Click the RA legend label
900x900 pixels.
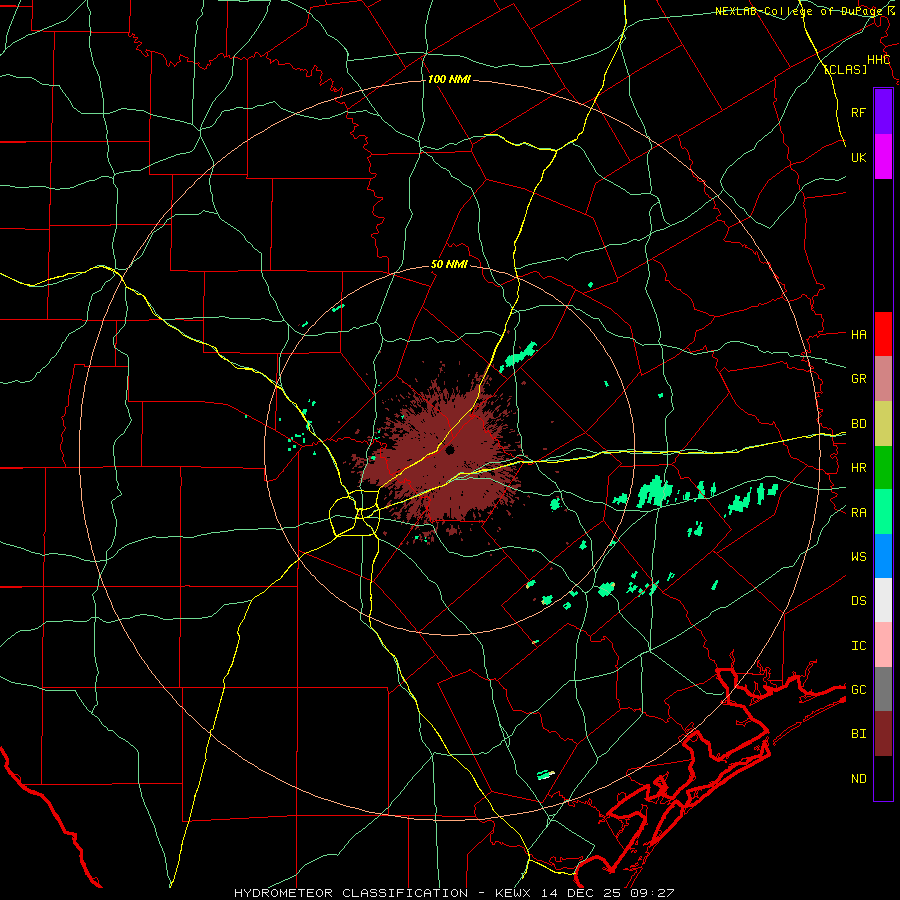click(859, 513)
